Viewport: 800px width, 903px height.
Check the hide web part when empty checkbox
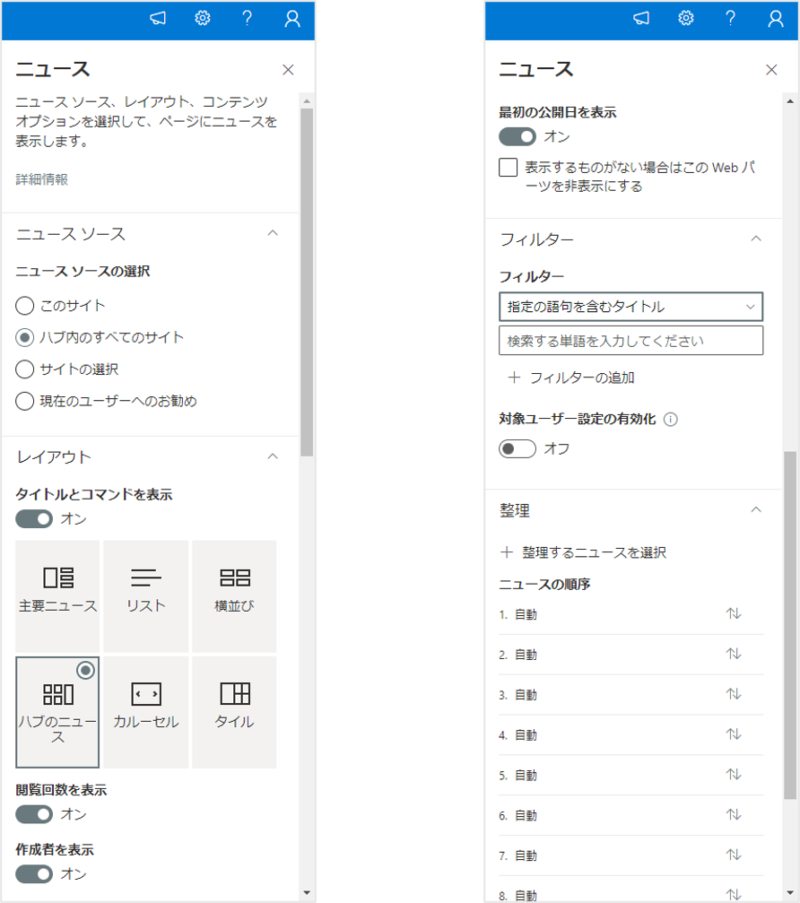click(508, 168)
